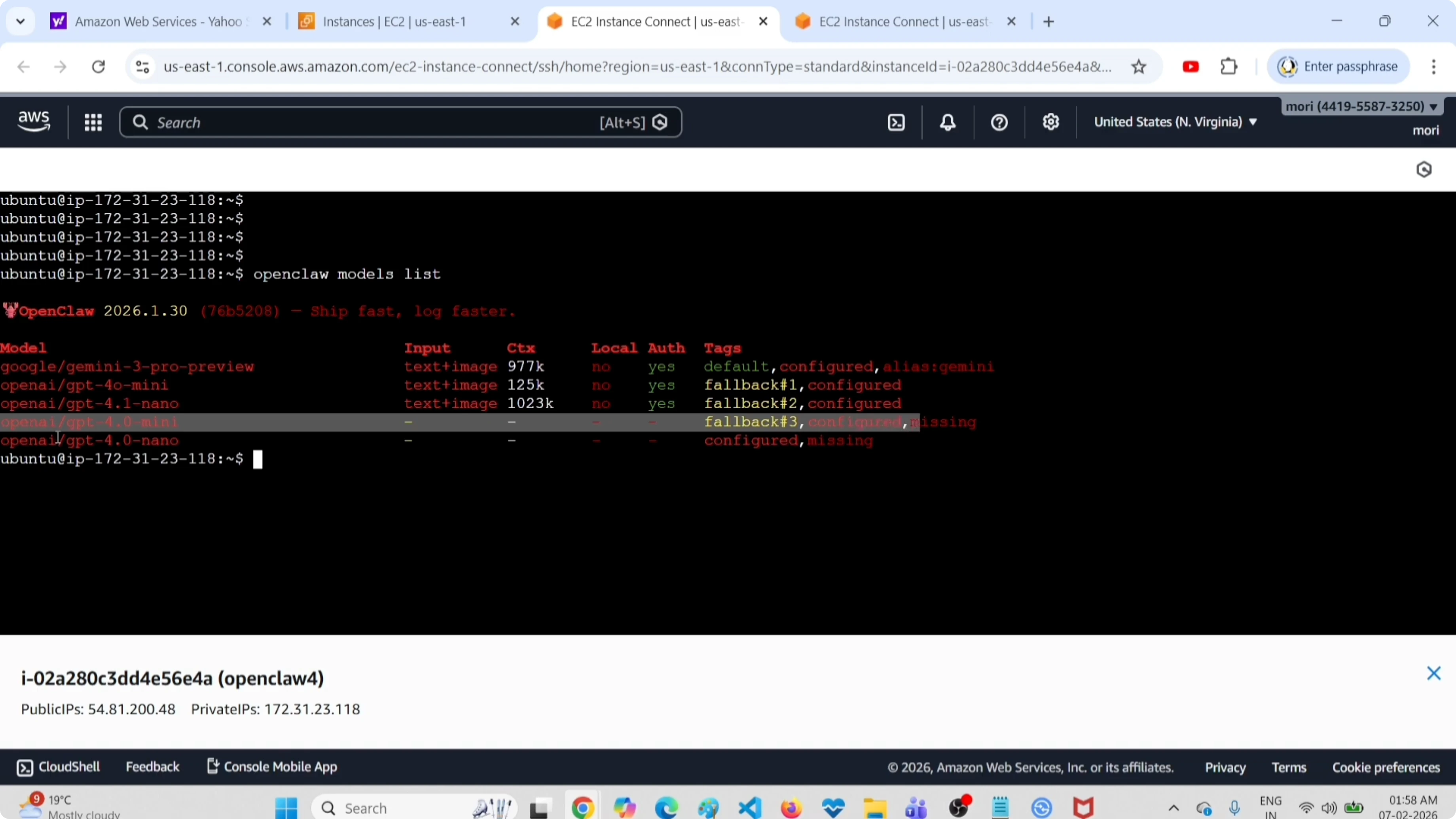Click the YouTube extension icon
The image size is (1456, 819).
tap(1191, 67)
